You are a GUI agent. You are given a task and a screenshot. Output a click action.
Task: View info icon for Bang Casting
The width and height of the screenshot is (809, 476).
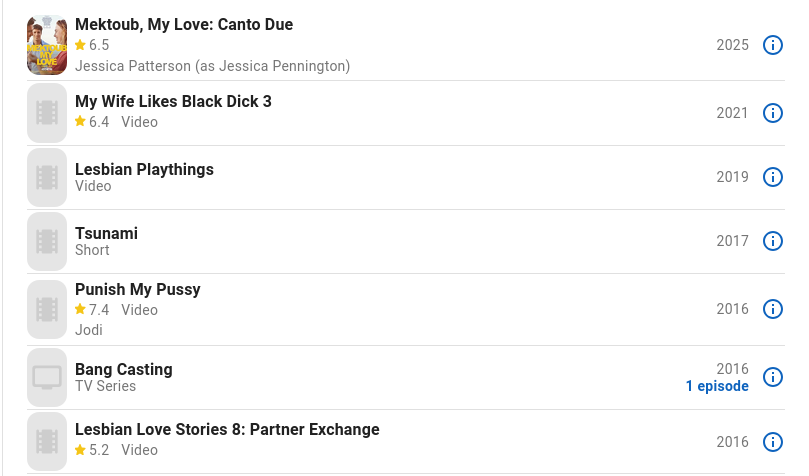772,377
